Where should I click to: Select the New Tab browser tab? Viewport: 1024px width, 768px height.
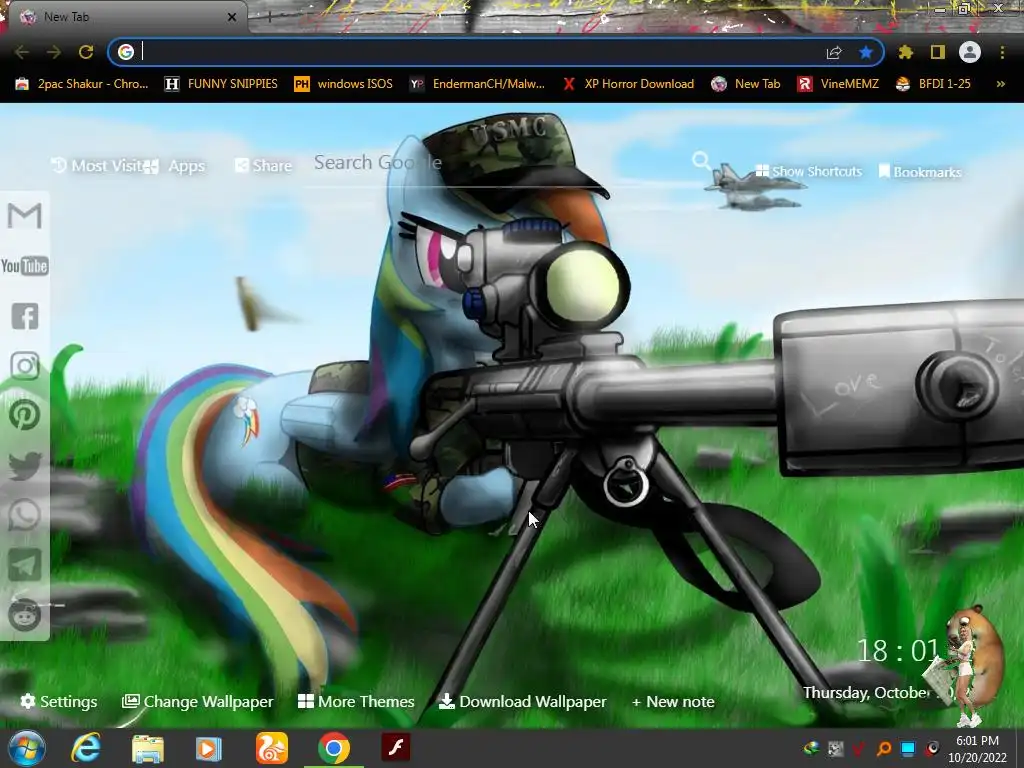(x=124, y=17)
